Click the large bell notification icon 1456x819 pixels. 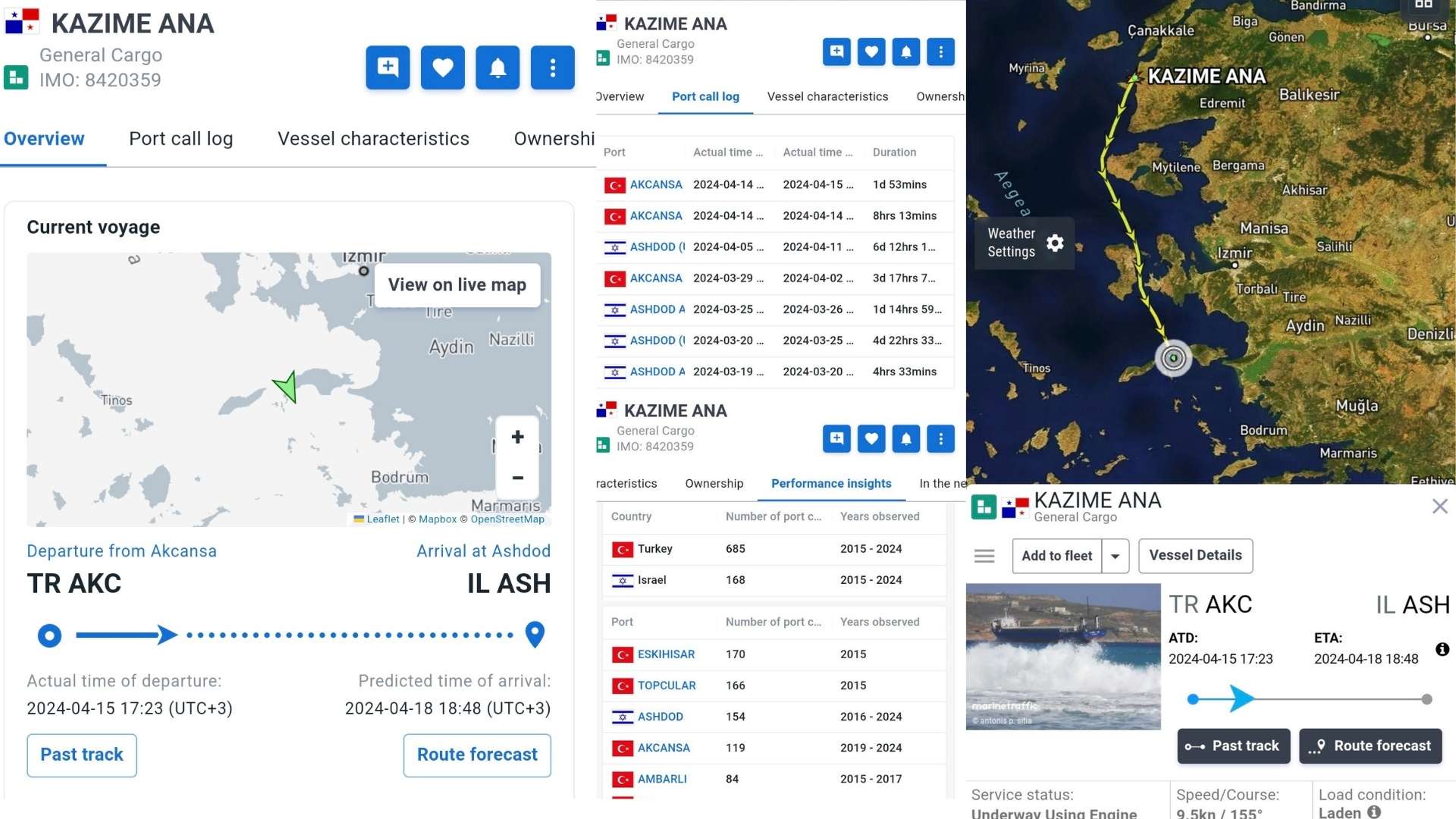click(x=497, y=67)
